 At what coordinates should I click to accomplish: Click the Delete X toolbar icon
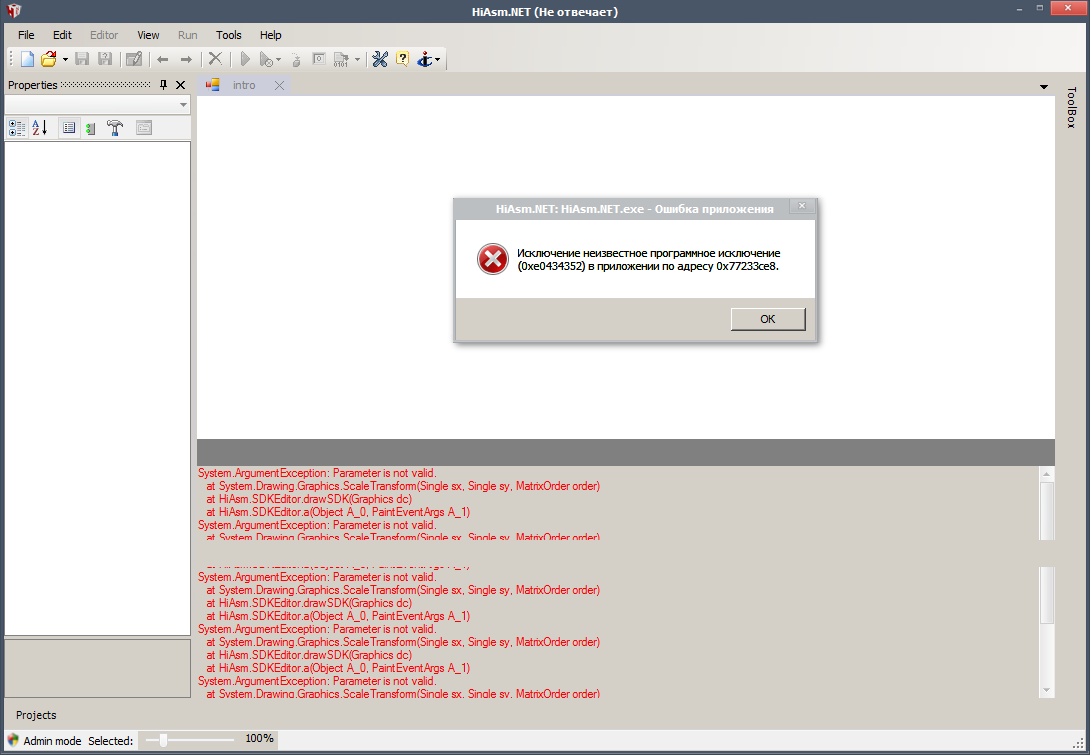tap(215, 59)
